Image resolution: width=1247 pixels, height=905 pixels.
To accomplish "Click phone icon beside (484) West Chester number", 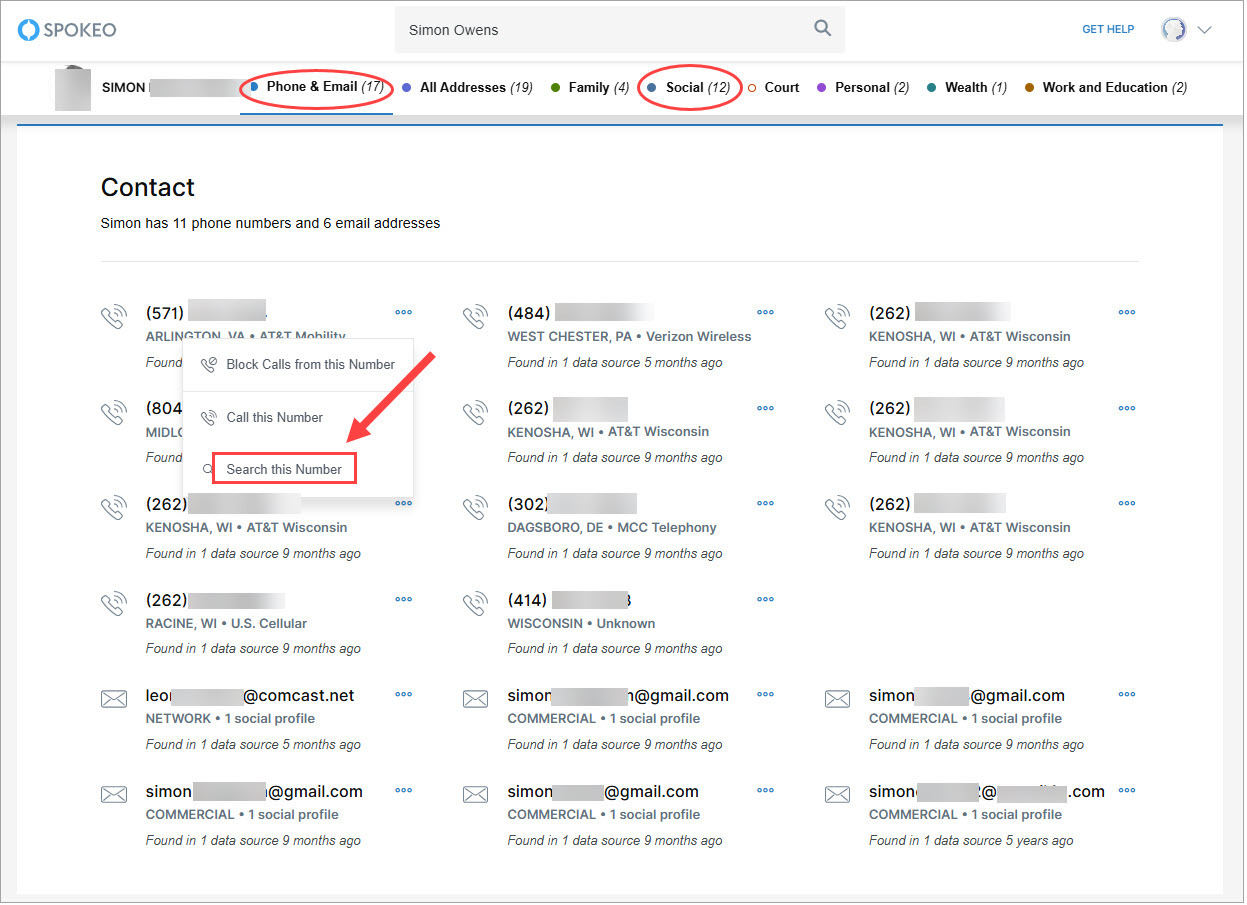I will click(x=475, y=318).
